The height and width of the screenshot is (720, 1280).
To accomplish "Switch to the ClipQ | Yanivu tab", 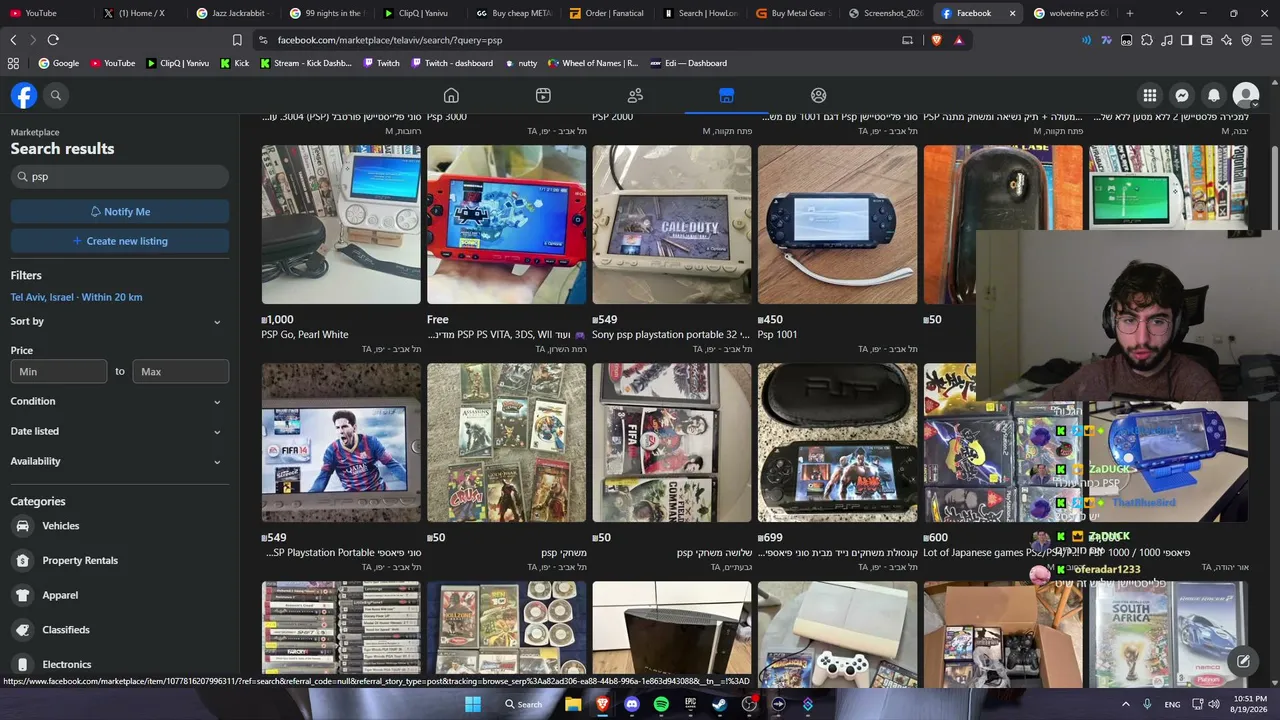I will point(423,13).
